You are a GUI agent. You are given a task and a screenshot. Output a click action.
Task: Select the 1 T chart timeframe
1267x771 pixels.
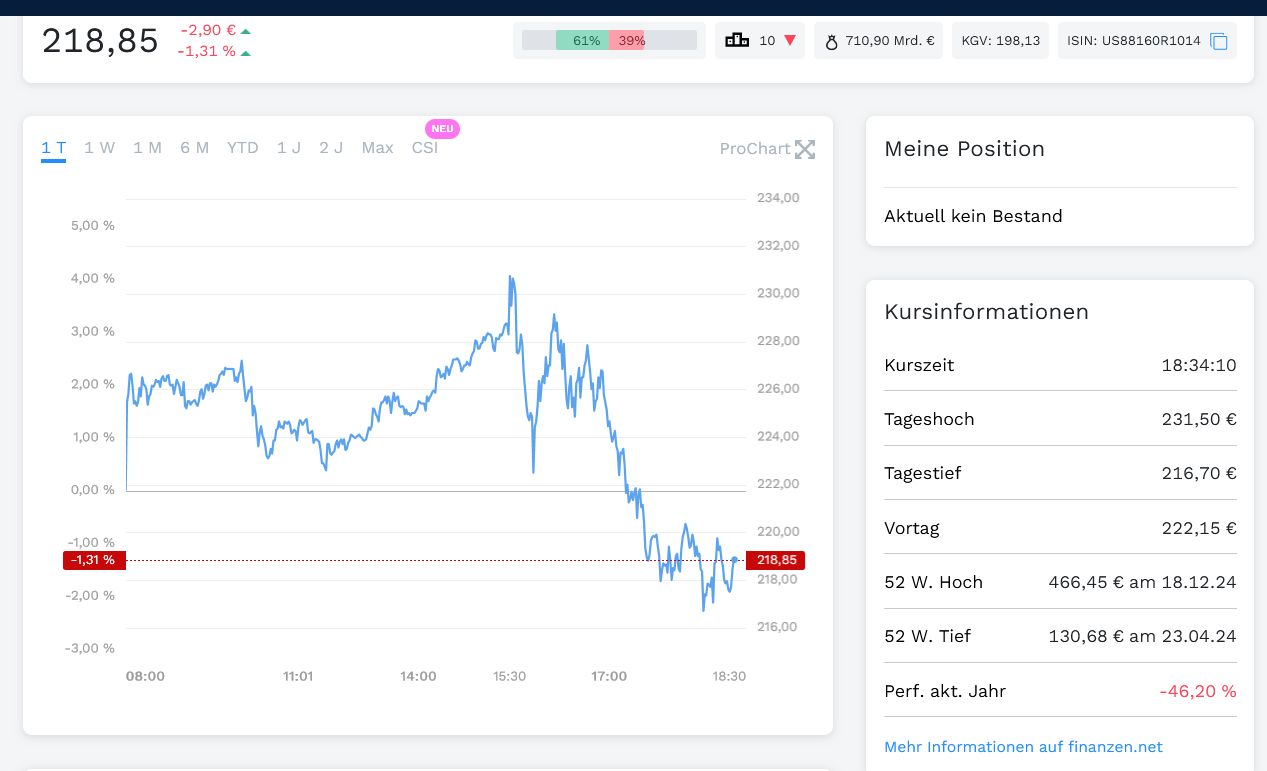[53, 148]
